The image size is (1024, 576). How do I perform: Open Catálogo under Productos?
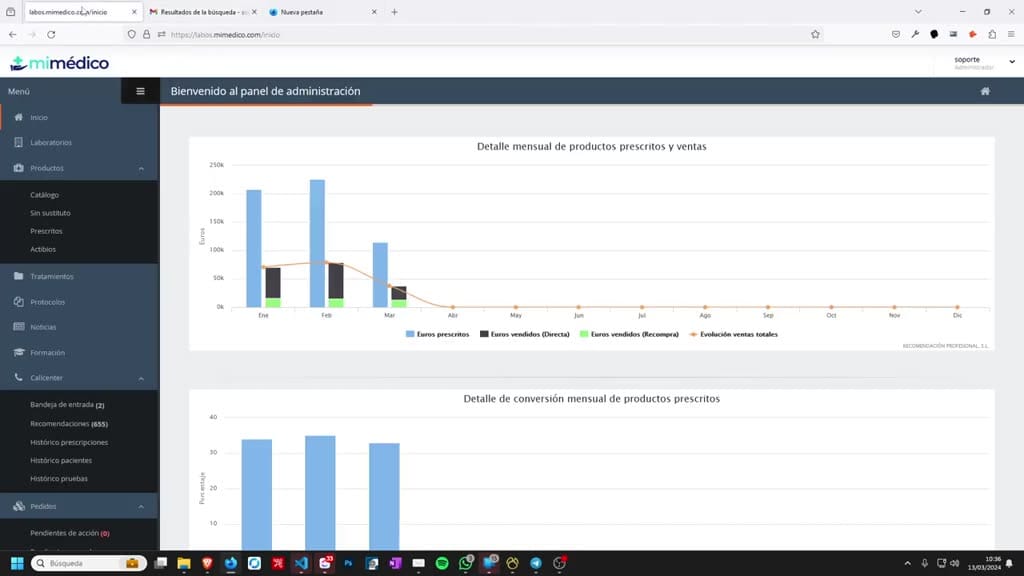44,195
